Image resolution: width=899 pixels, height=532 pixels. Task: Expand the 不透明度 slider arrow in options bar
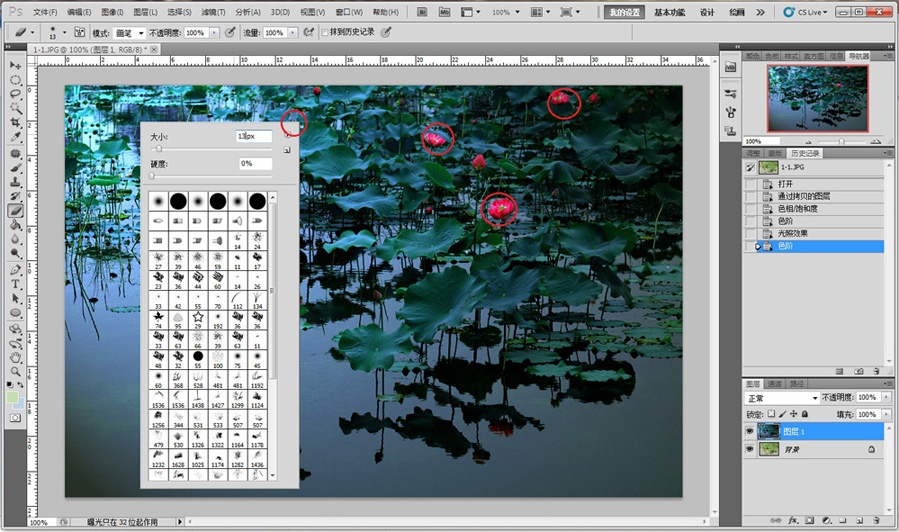tap(214, 33)
